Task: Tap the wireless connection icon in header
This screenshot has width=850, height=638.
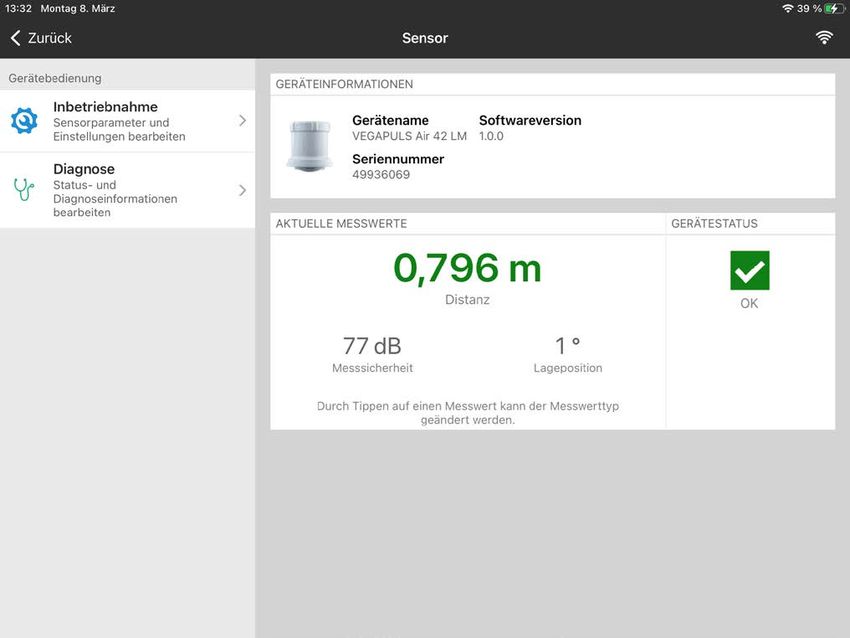Action: (x=824, y=38)
